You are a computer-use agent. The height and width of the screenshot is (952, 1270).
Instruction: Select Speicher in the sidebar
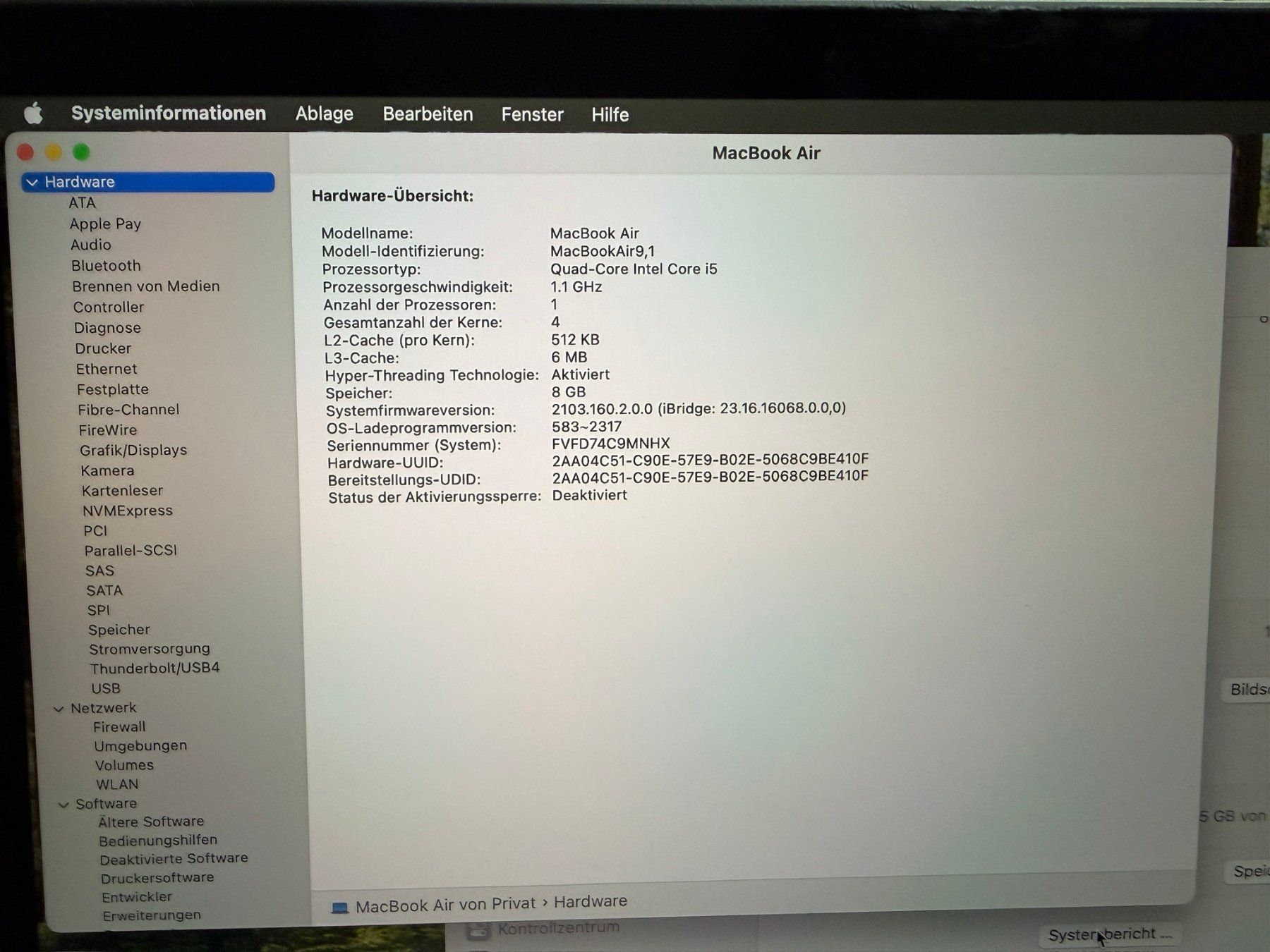pos(119,630)
